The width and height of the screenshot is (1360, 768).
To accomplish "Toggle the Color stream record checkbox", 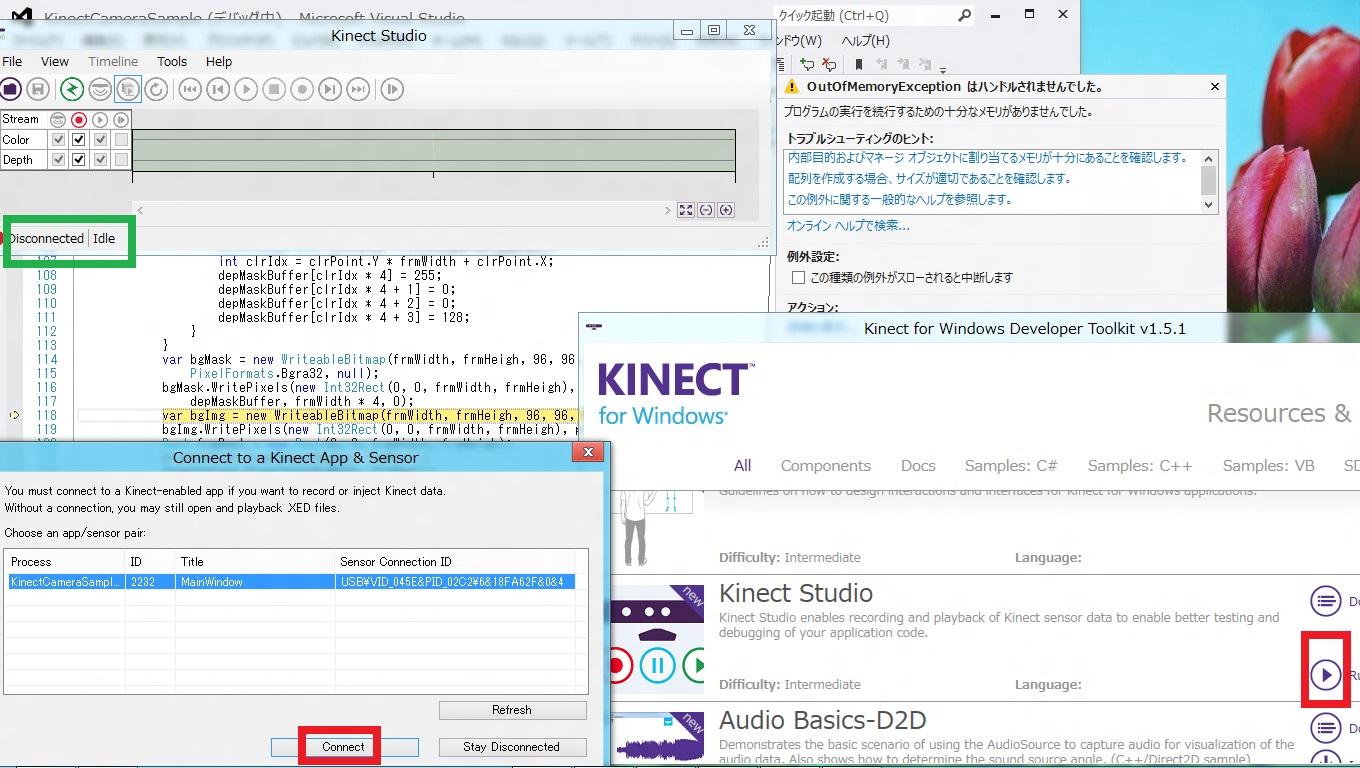I will coord(79,140).
